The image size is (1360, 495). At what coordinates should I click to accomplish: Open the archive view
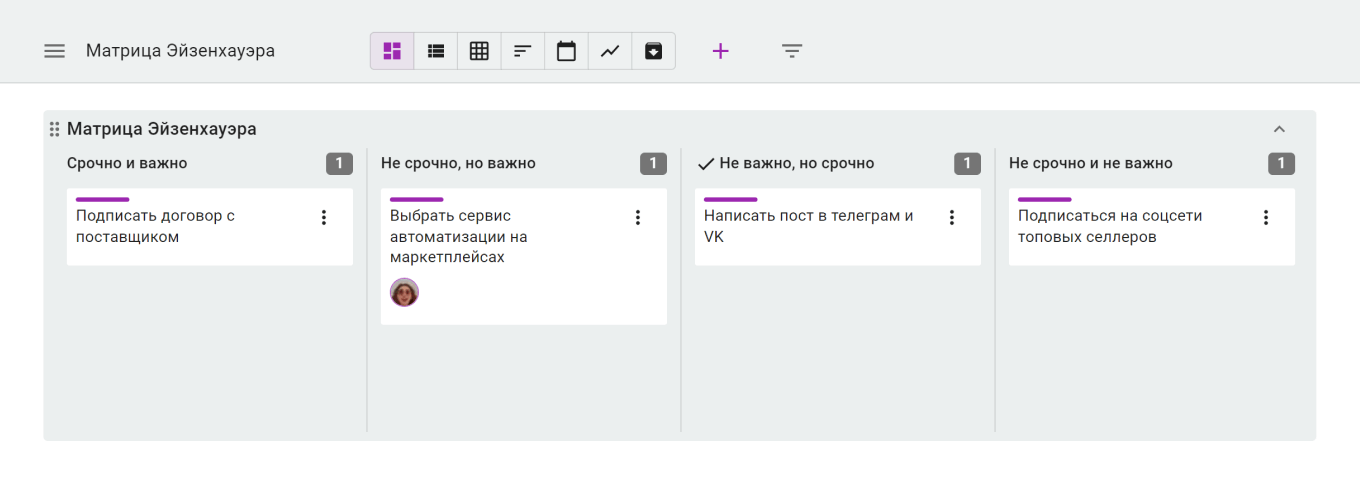[653, 51]
